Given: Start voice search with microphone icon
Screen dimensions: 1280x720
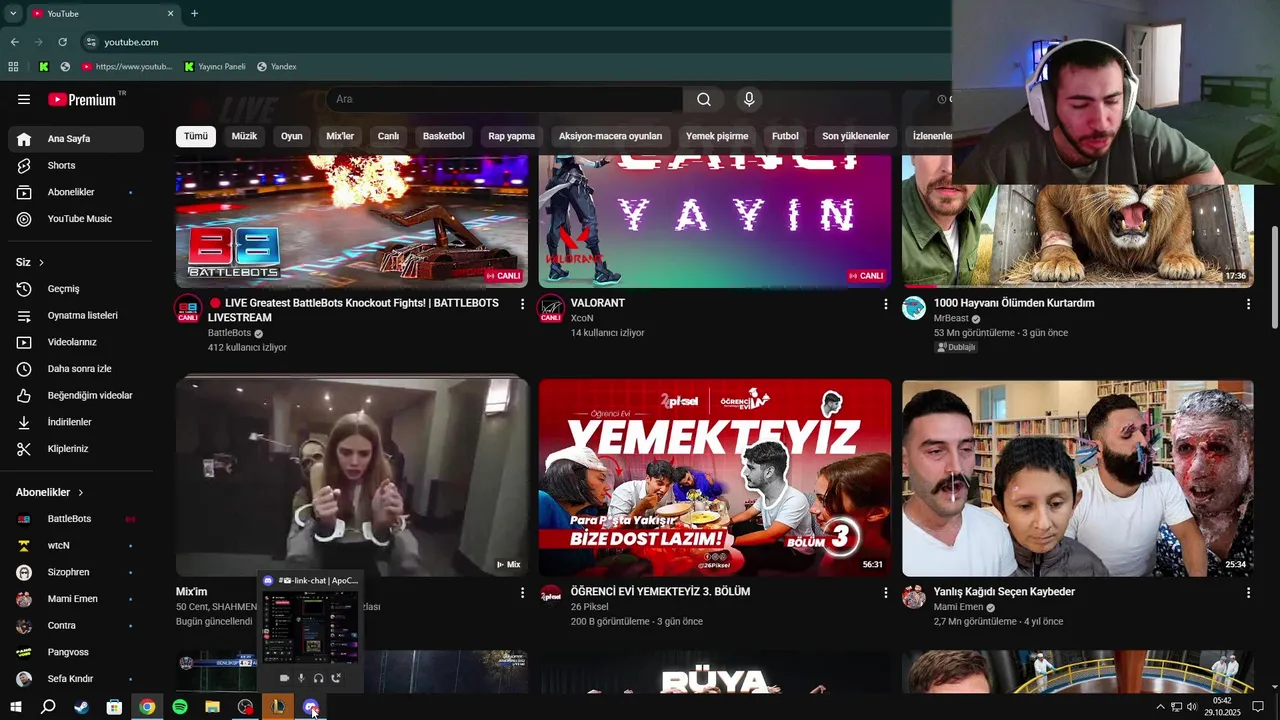Looking at the screenshot, I should coord(749,99).
